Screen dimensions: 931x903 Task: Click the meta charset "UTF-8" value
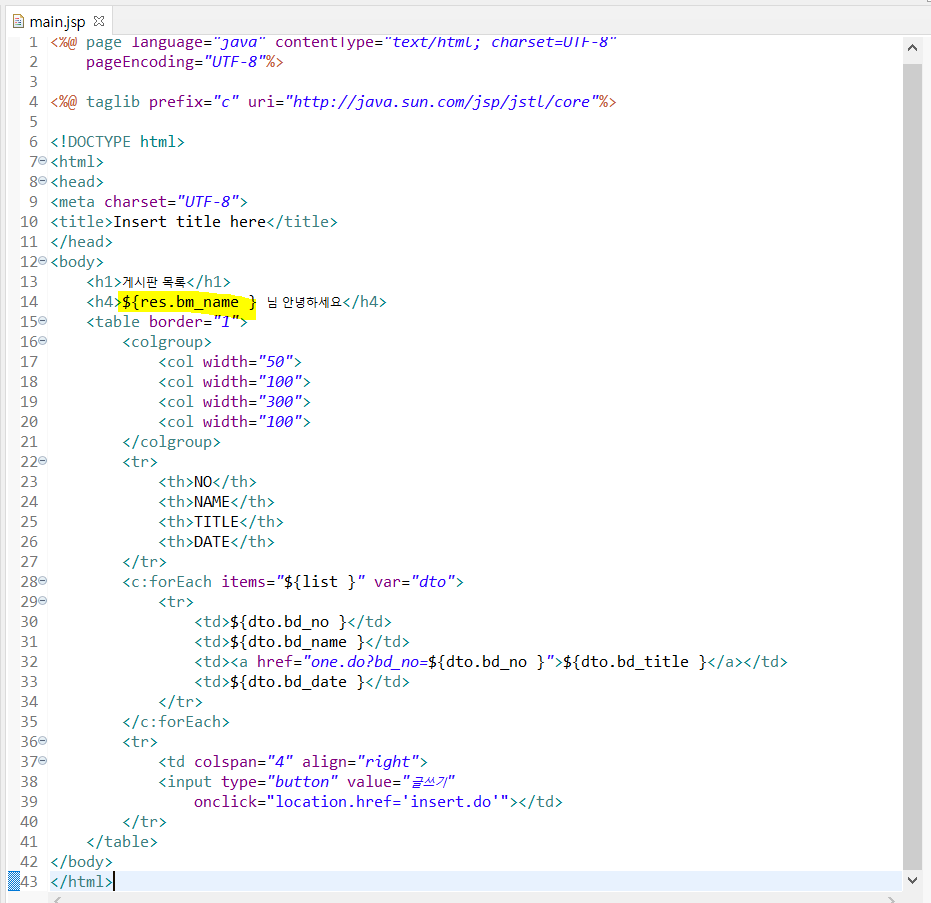point(208,202)
